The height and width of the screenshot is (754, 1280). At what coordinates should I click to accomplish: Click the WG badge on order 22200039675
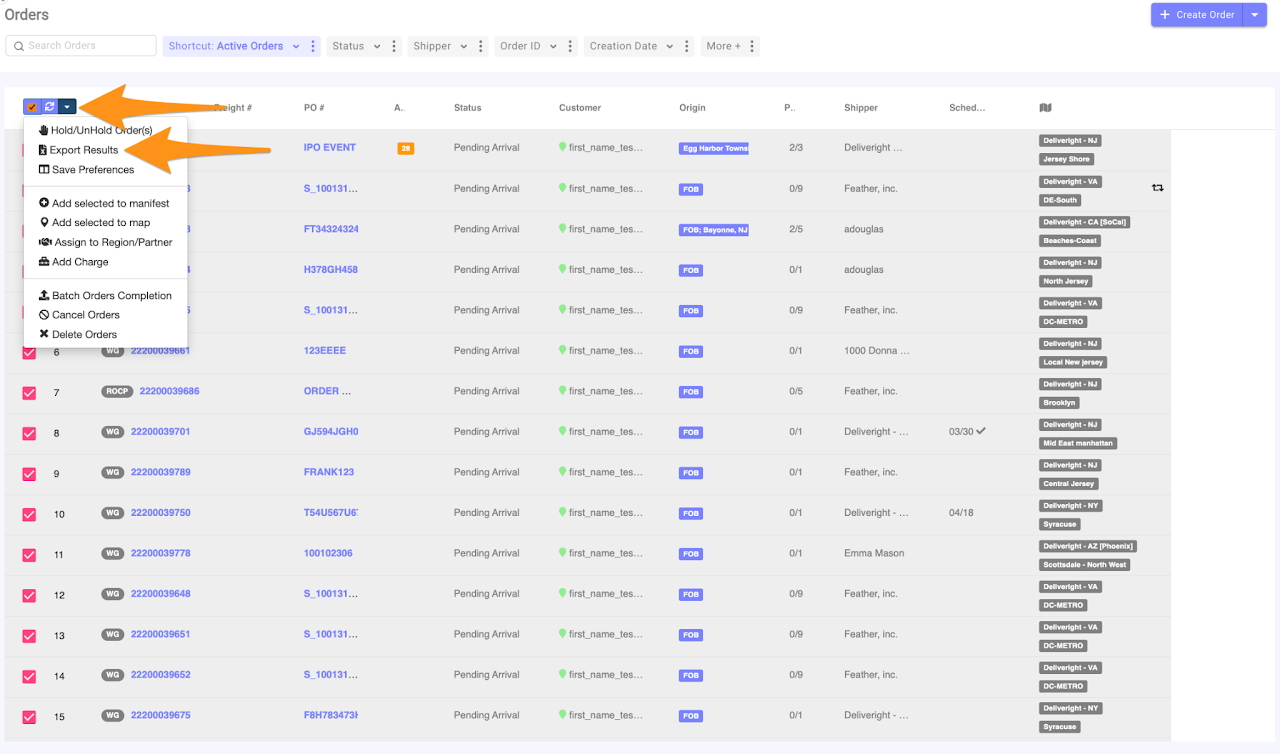(x=112, y=715)
